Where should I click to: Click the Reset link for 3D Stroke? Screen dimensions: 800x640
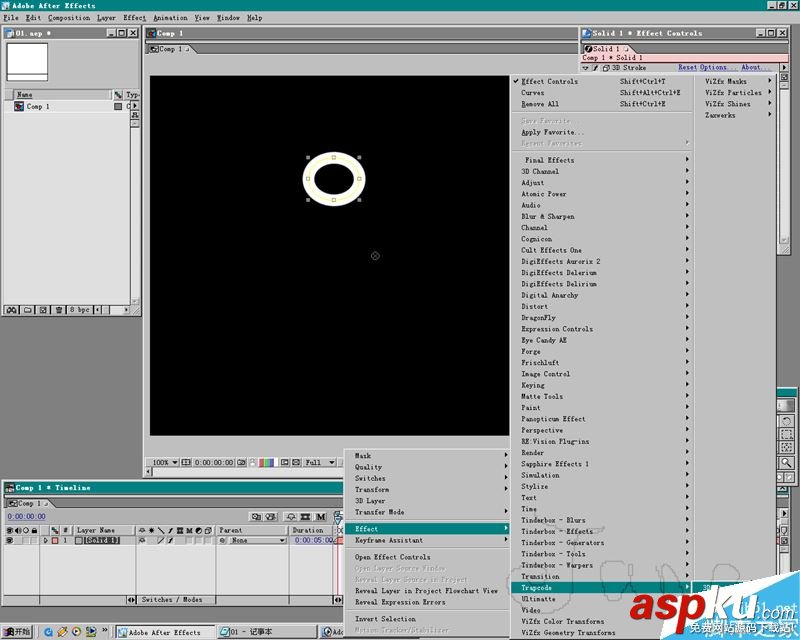pyautogui.click(x=687, y=67)
